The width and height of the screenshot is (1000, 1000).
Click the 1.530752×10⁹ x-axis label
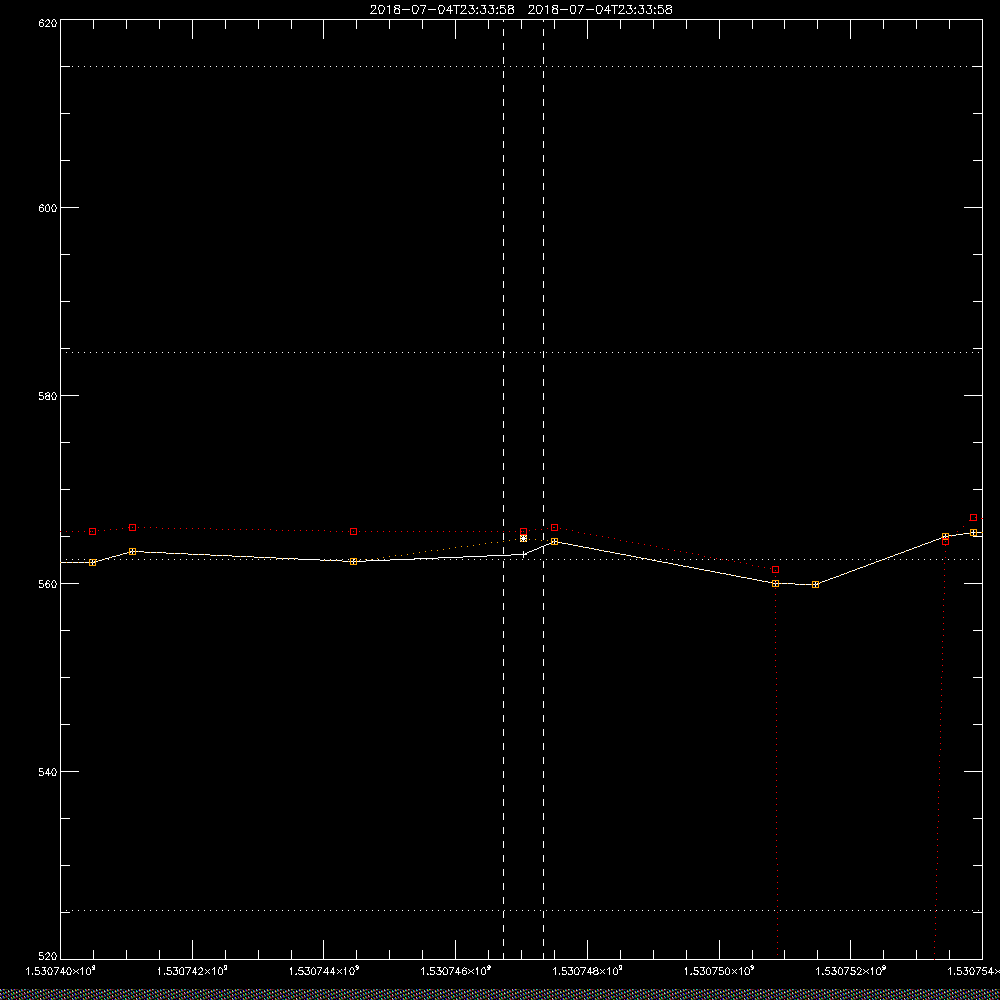[851, 971]
